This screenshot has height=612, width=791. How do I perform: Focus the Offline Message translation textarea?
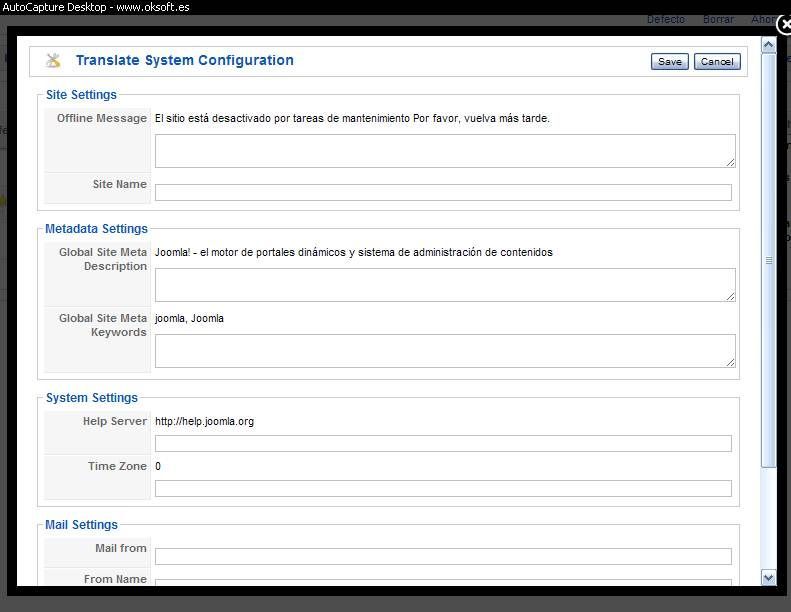tap(445, 151)
